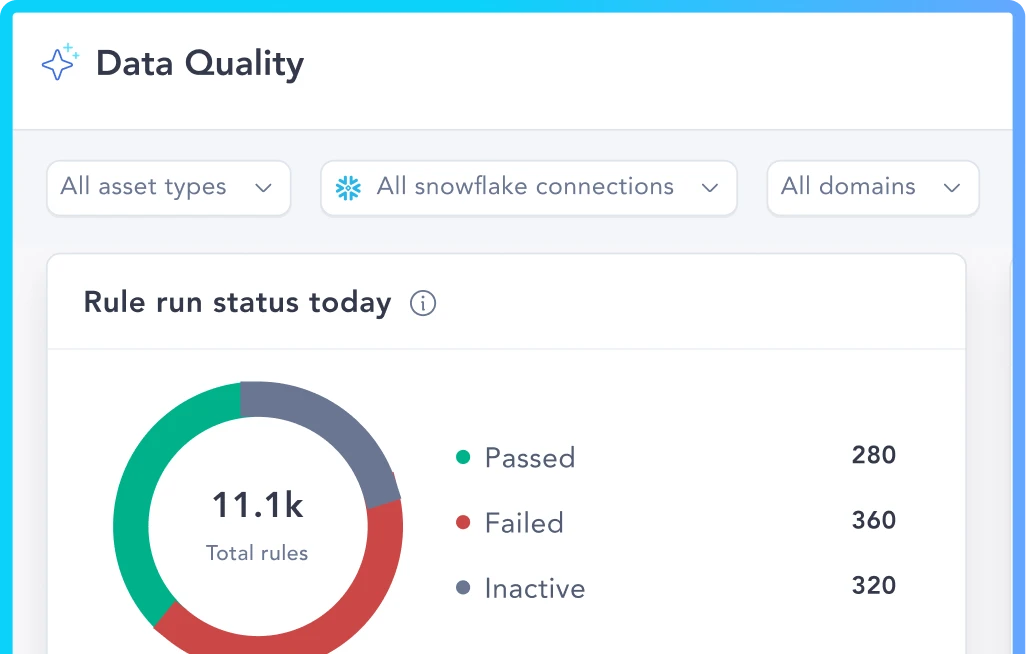Click the 11.1k Total rules figure
Image resolution: width=1026 pixels, height=654 pixels.
coord(257,506)
